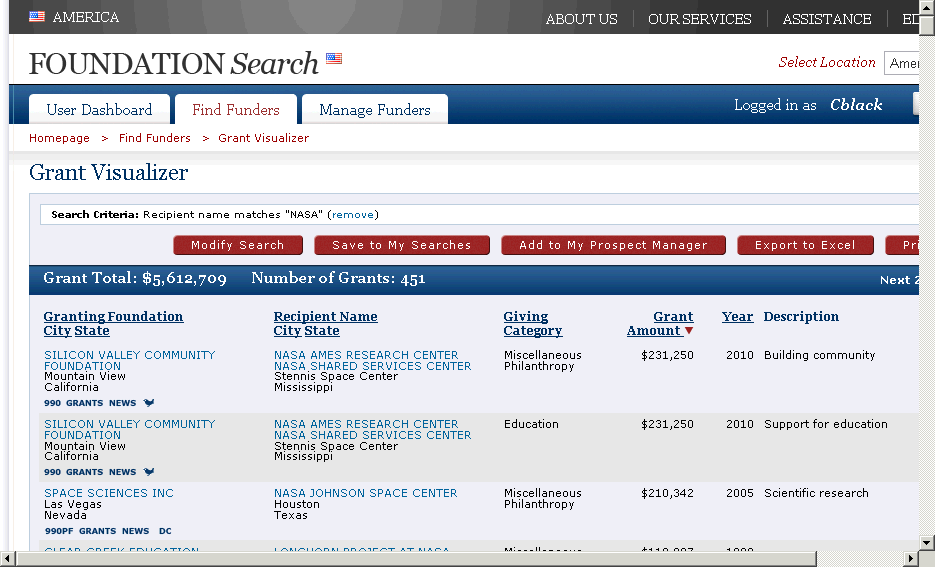Switch to the User Dashboard tab

pyautogui.click(x=99, y=110)
